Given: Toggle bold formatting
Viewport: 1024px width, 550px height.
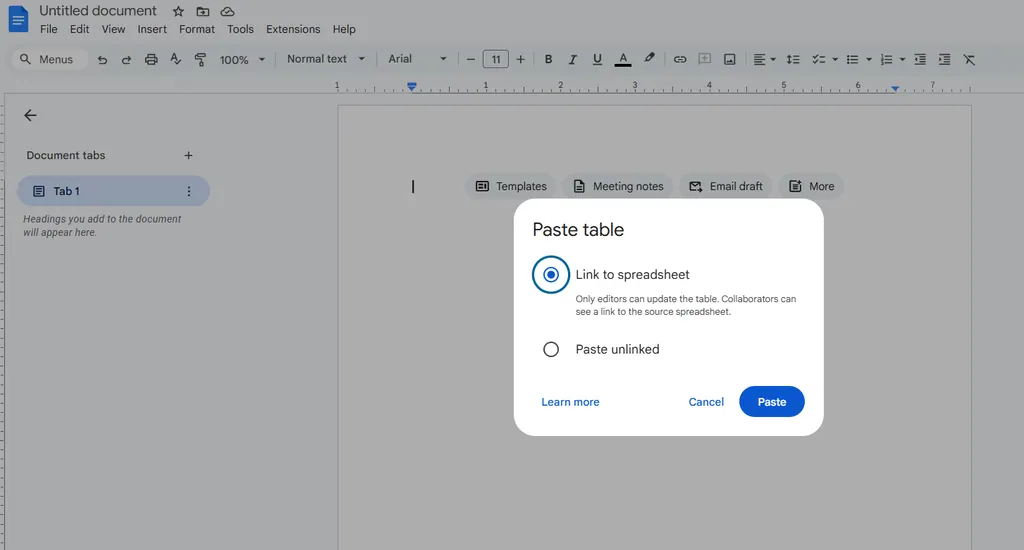Looking at the screenshot, I should (x=549, y=60).
